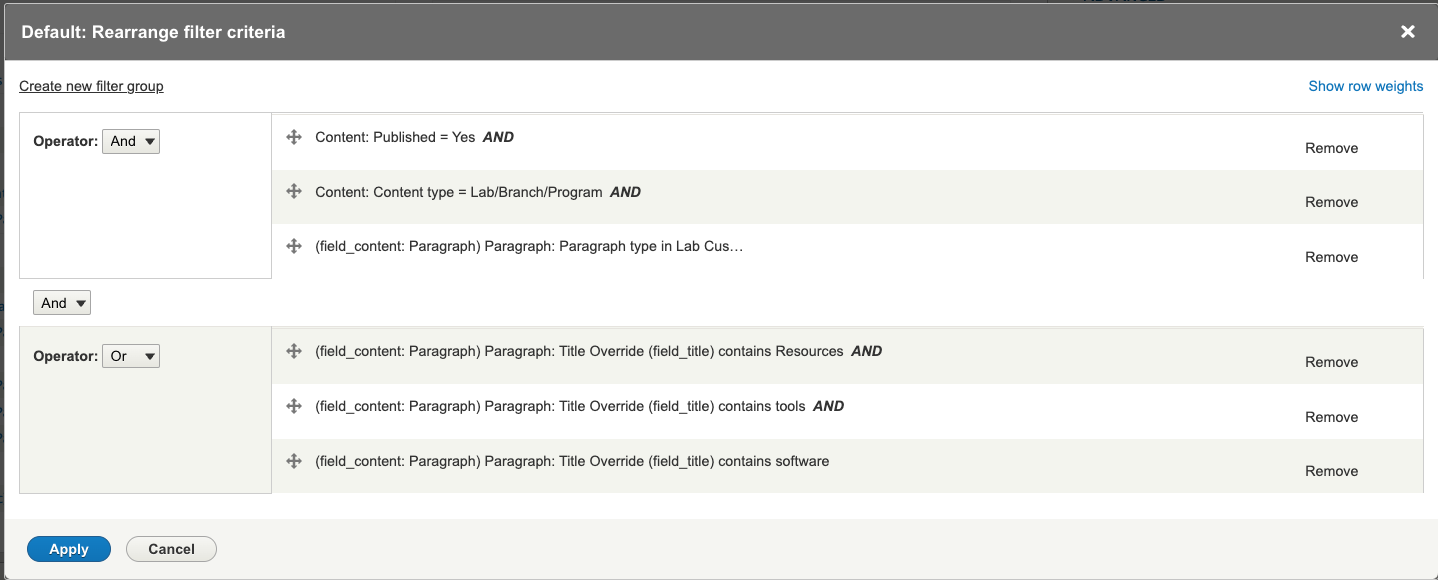The image size is (1438, 580).
Task: Select the Title Override contains Resources text
Action: point(579,351)
